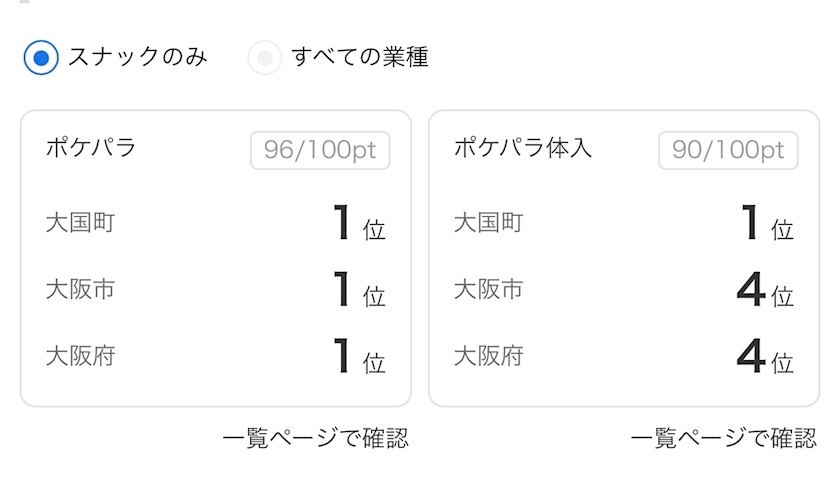Select the 大阪府 row in the ポケパラ体入 card
The image size is (840, 486).
[624, 356]
